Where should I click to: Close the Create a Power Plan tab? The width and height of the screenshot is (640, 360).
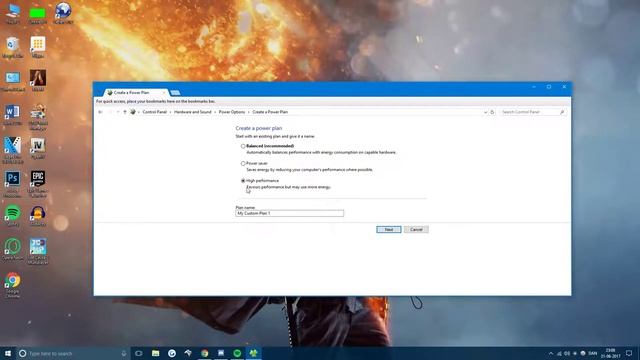point(164,93)
